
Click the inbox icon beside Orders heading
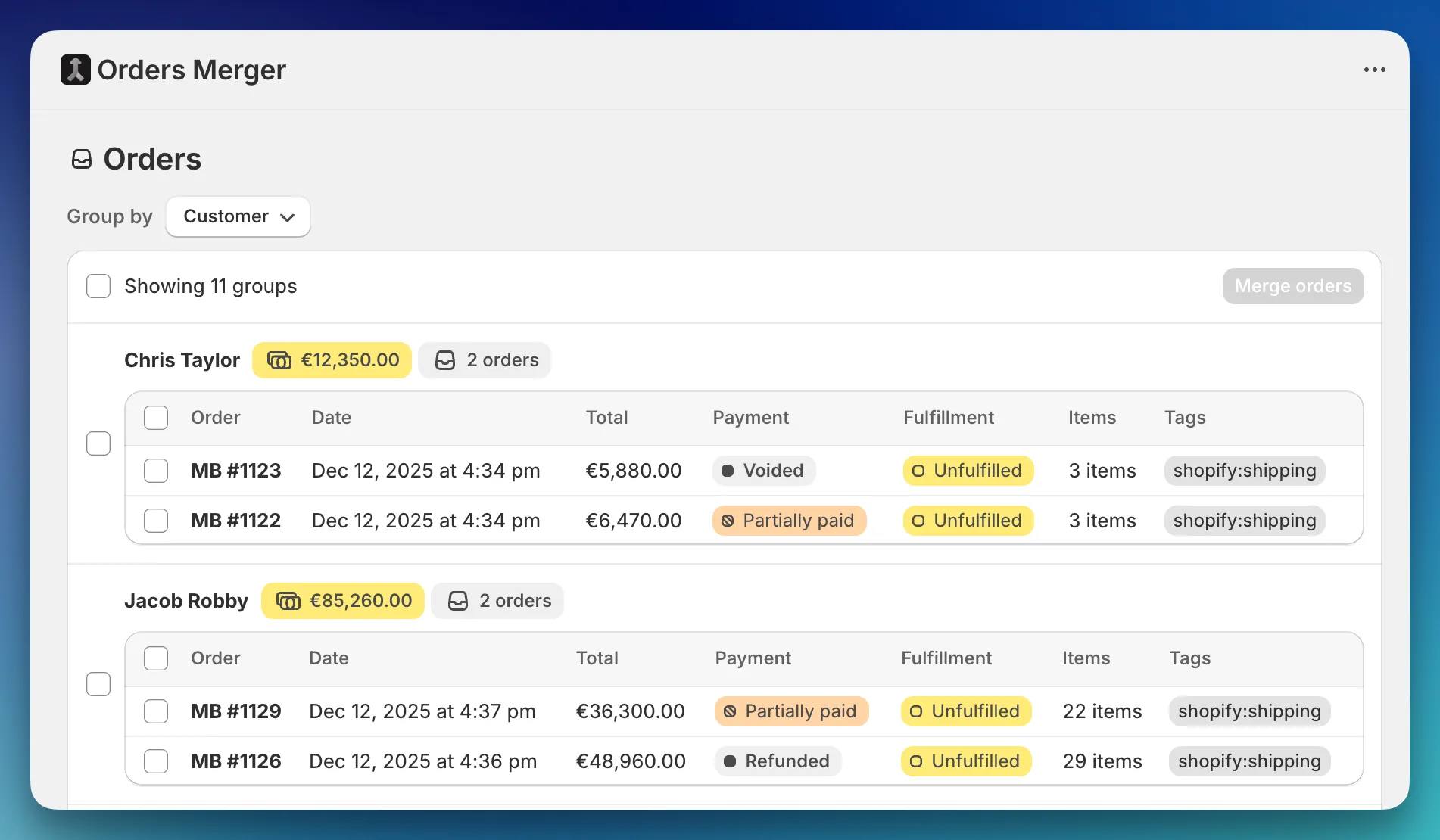[x=81, y=159]
